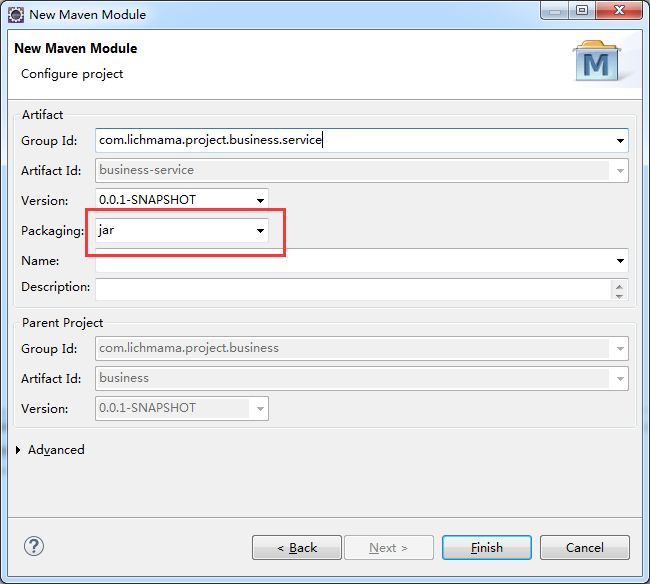This screenshot has height=584, width=650.
Task: Maximize the New Maven Module dialog
Action: [x=582, y=10]
